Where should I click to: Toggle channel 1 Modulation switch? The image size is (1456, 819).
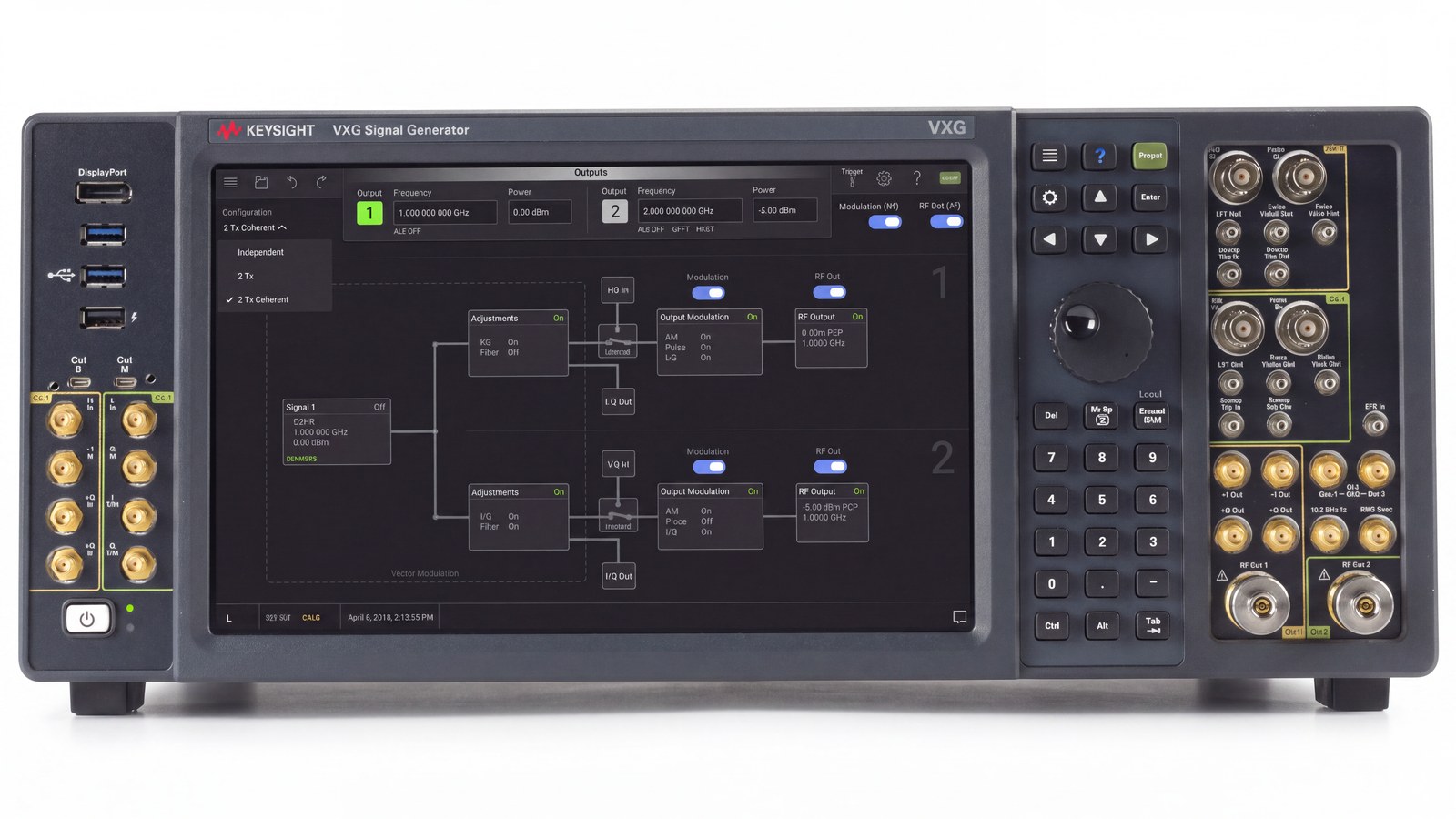tap(708, 293)
